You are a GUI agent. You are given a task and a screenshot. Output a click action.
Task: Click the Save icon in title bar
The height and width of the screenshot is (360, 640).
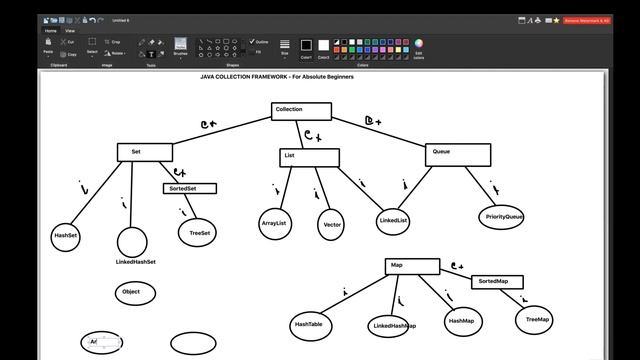62,20
